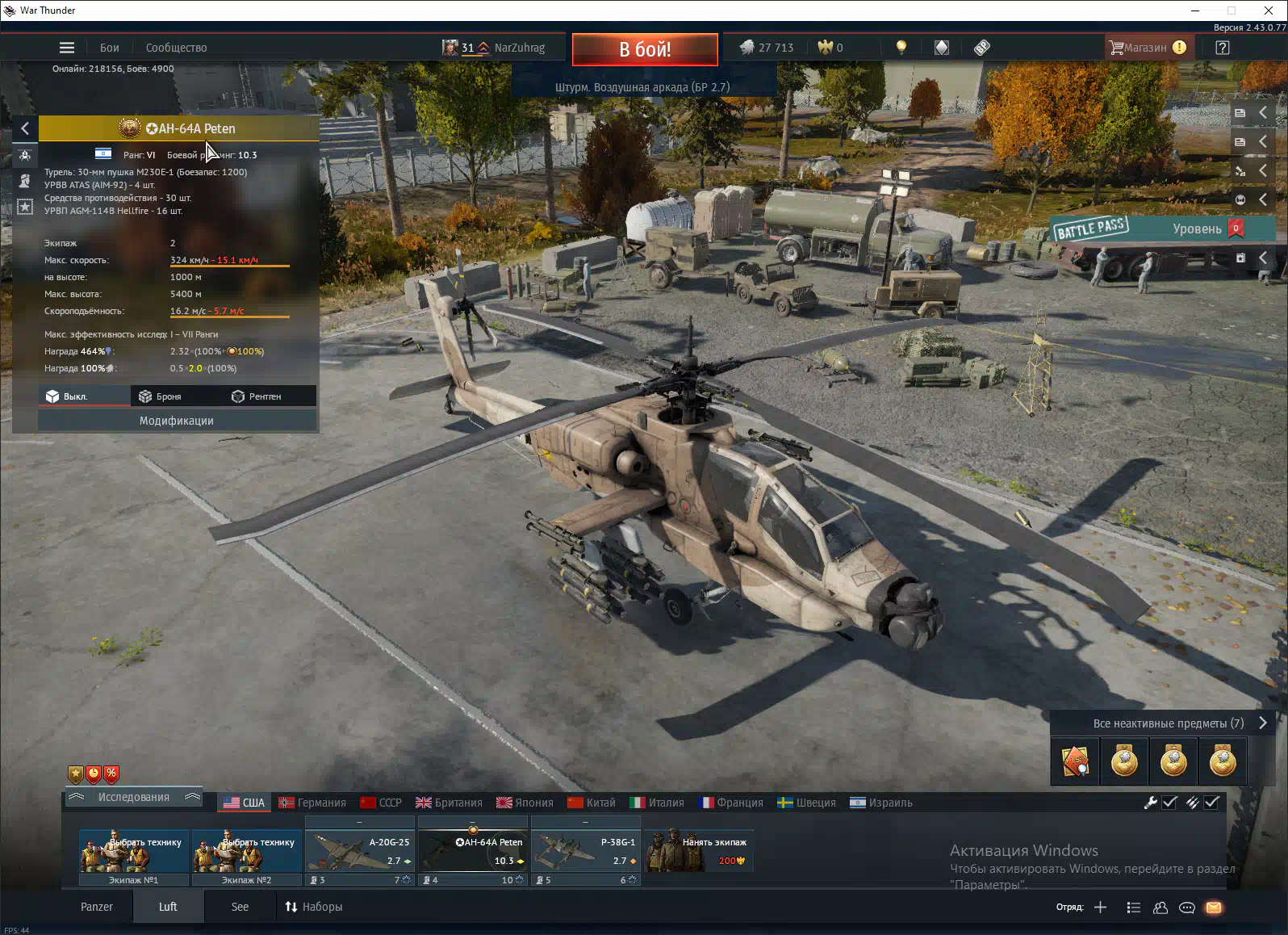The width and height of the screenshot is (1288, 935).
Task: Expand the third right-side panel arrow
Action: coord(1263,171)
